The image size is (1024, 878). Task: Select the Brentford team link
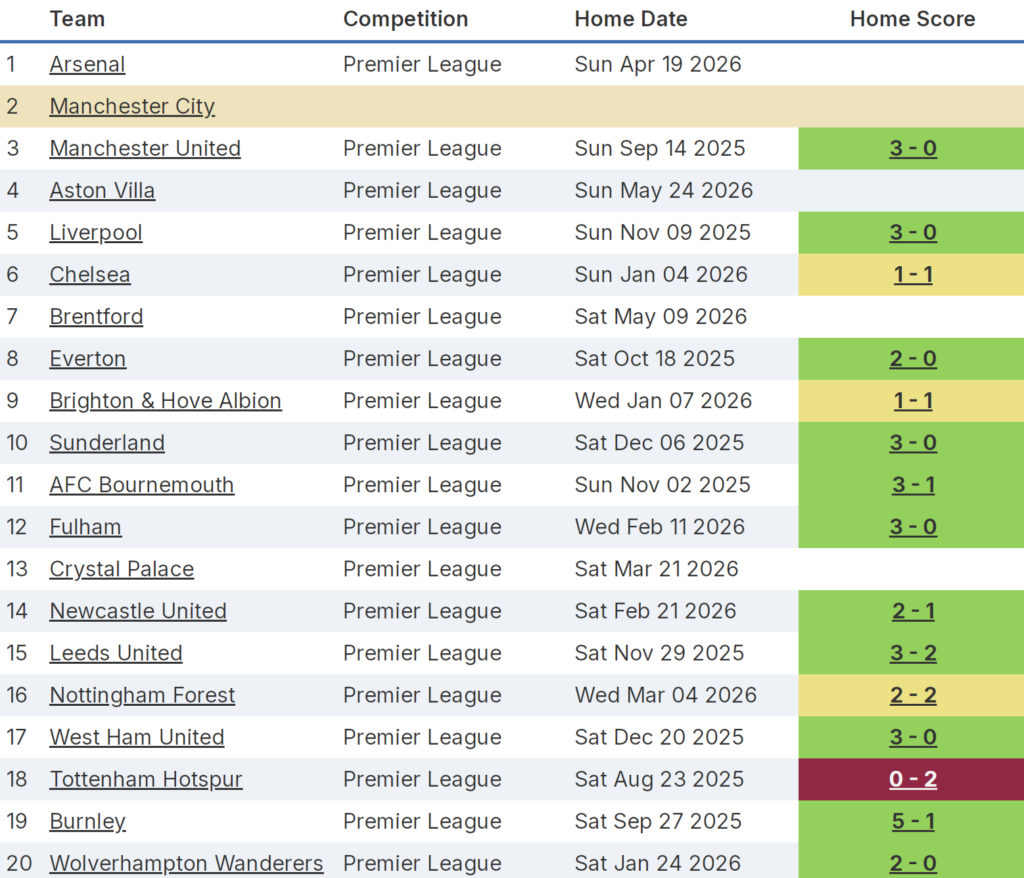96,317
